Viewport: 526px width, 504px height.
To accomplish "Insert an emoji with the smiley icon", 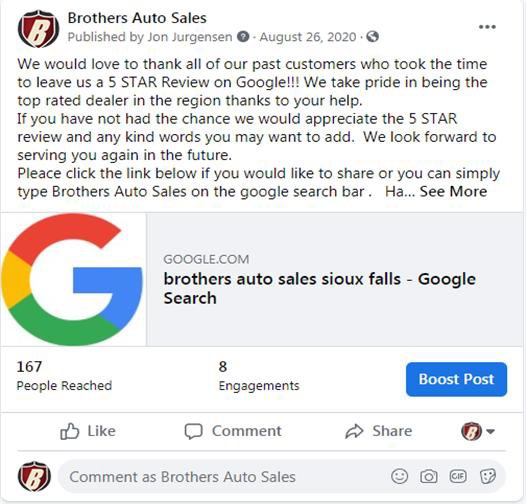I will (x=400, y=476).
